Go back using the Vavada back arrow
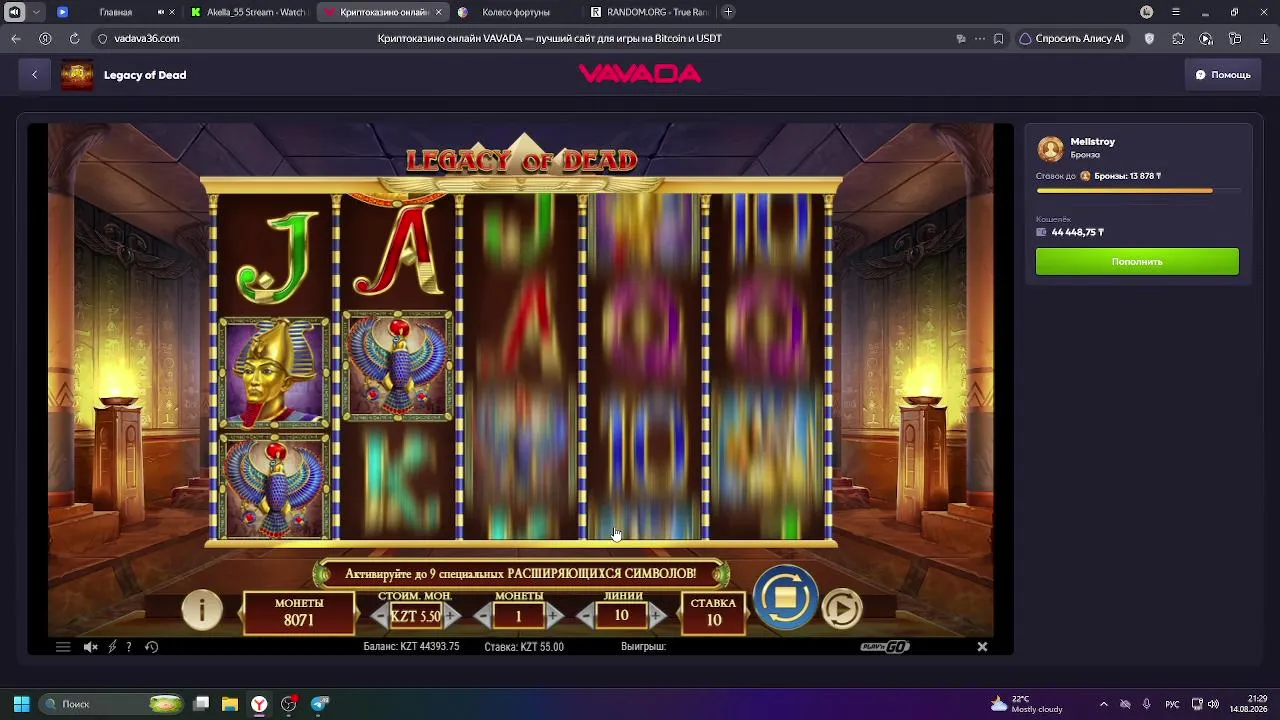 click(x=34, y=75)
